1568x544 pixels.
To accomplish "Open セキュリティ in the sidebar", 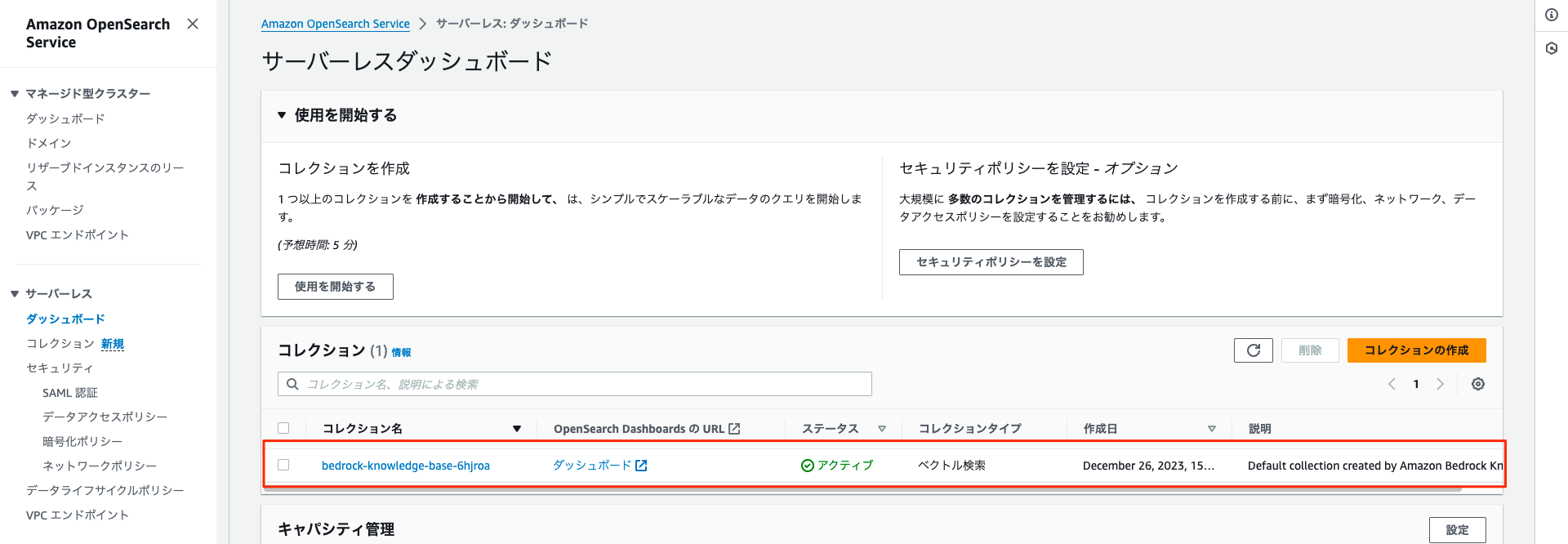I will point(60,368).
